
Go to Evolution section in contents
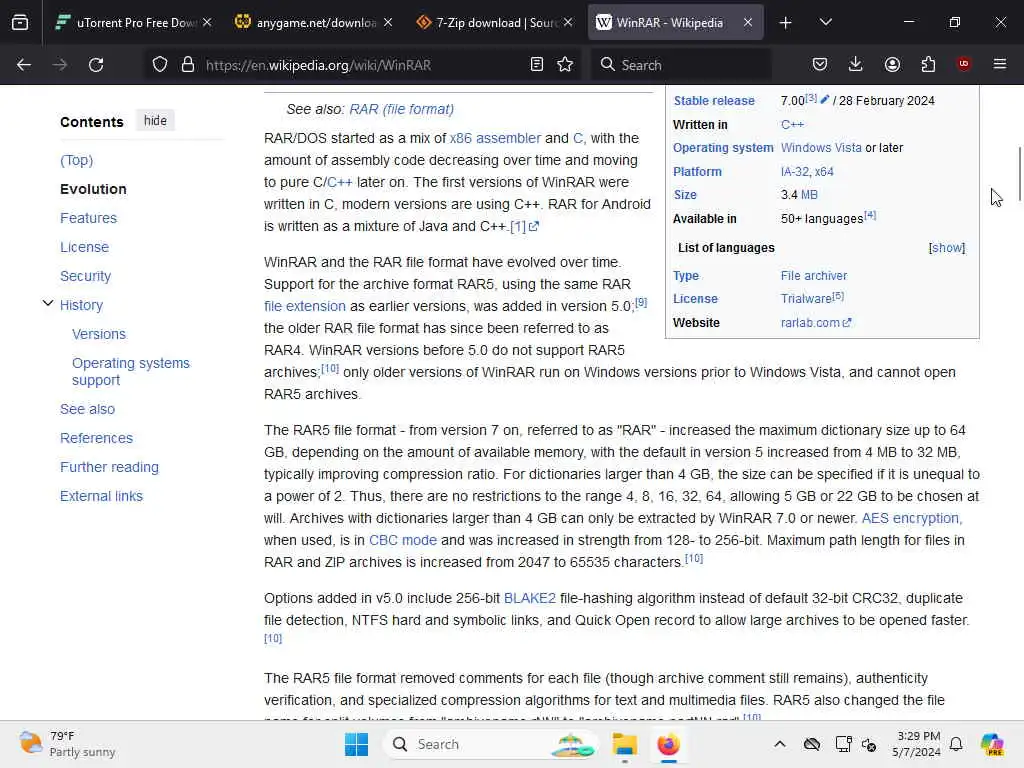tap(93, 189)
